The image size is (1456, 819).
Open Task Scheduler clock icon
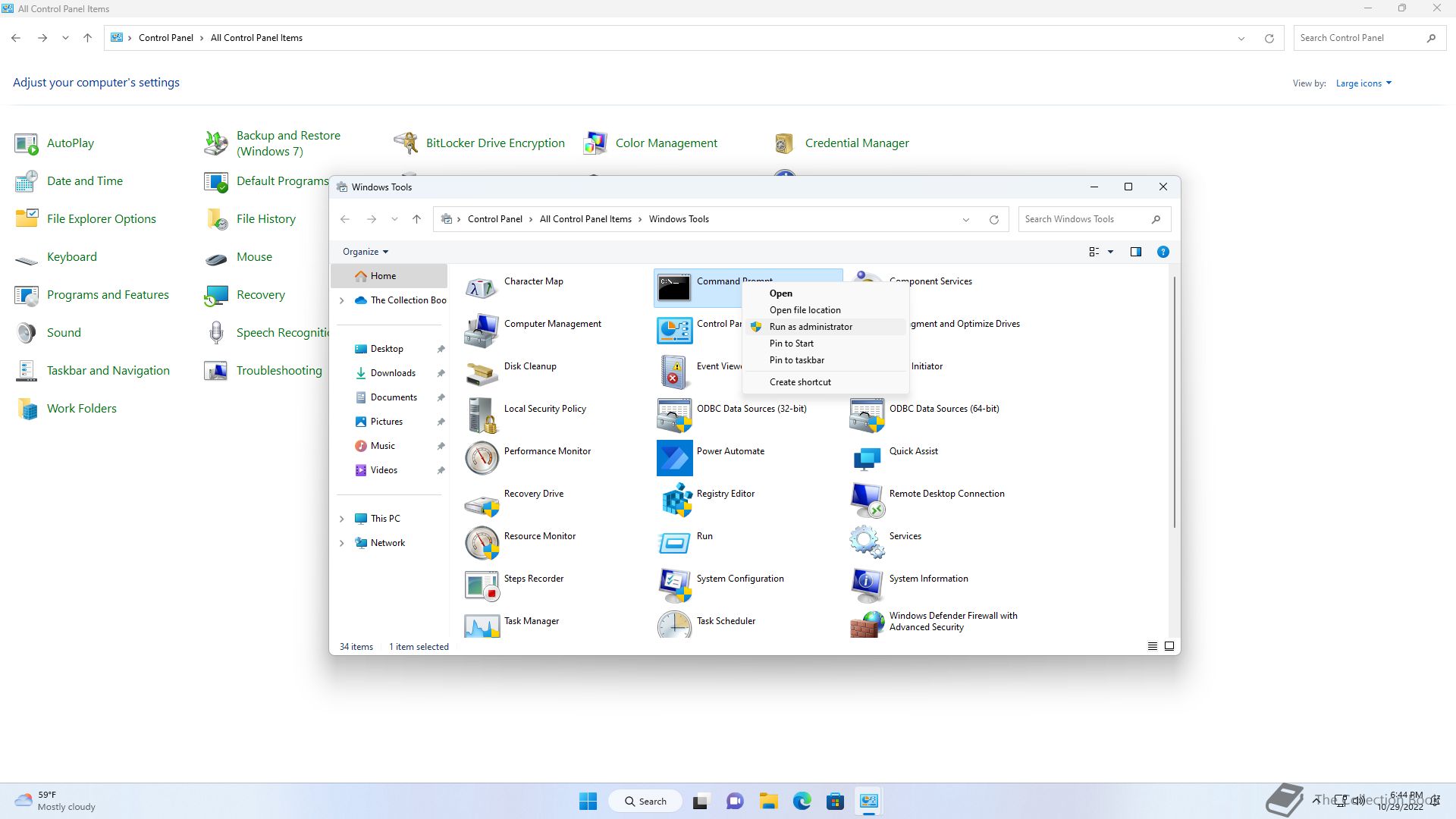(x=674, y=626)
